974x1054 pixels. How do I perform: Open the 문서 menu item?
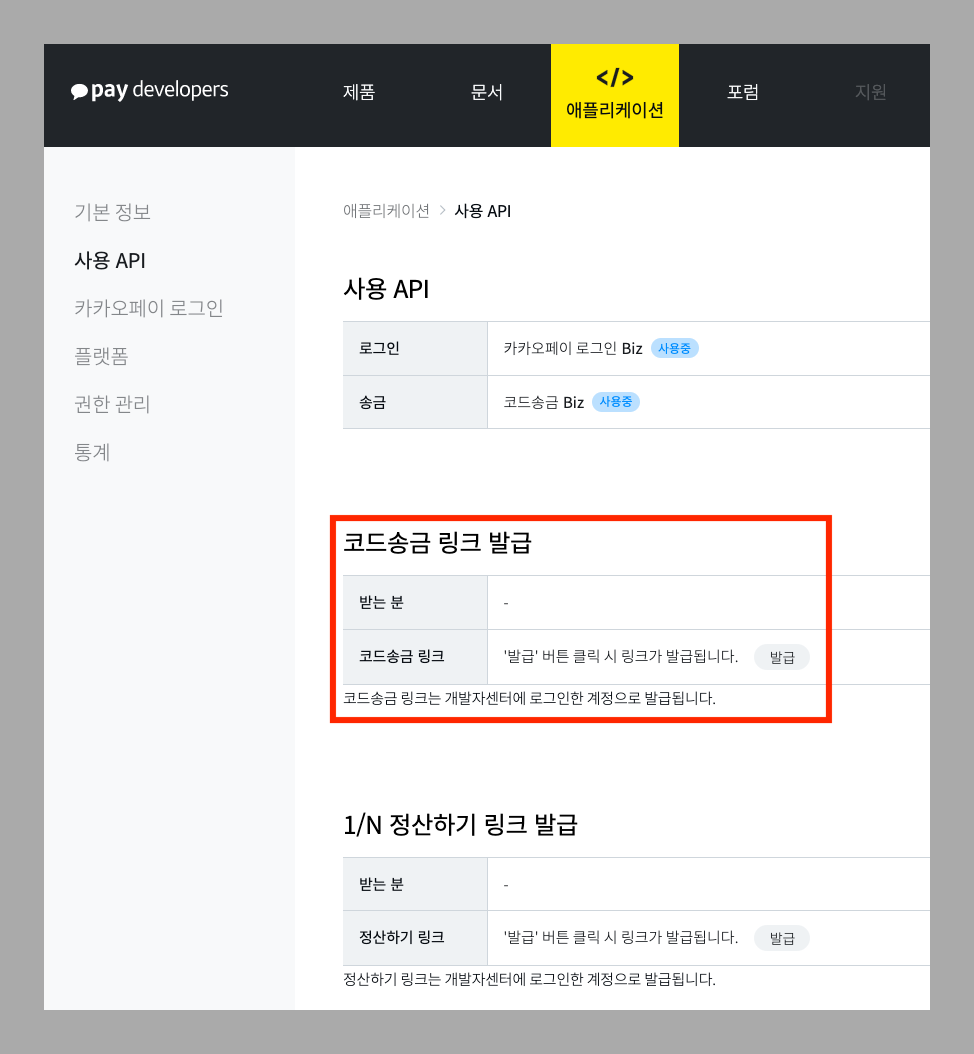click(487, 92)
